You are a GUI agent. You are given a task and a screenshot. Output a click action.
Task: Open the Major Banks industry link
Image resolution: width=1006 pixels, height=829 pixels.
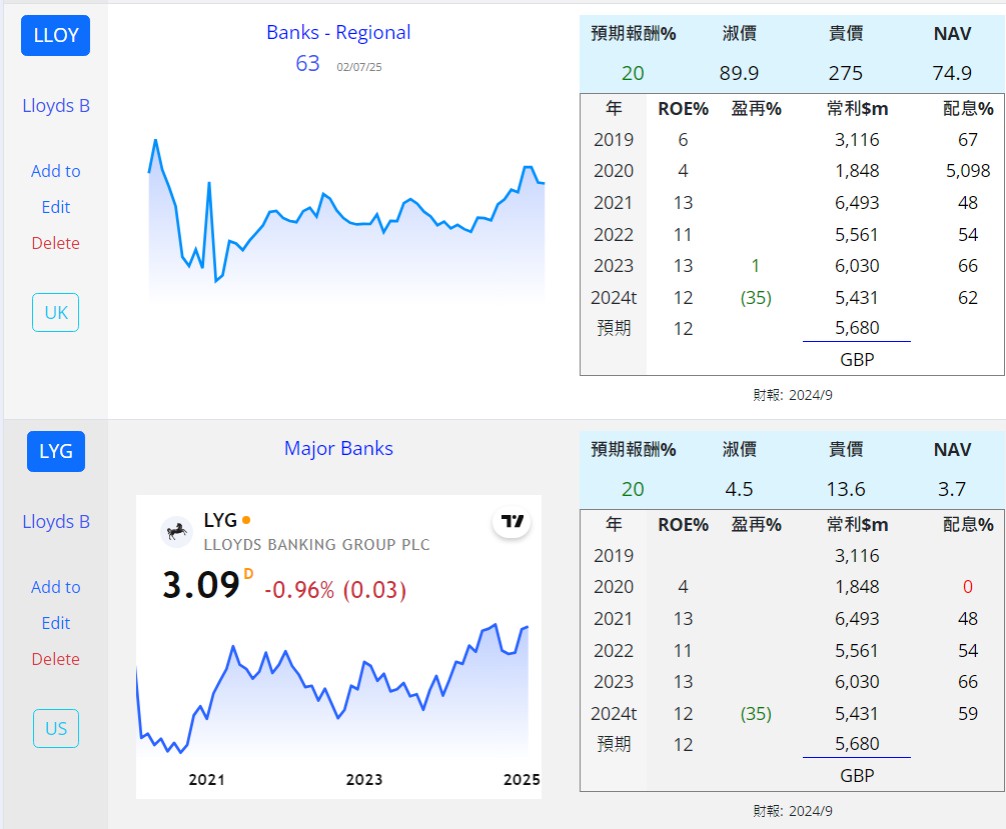pyautogui.click(x=338, y=448)
